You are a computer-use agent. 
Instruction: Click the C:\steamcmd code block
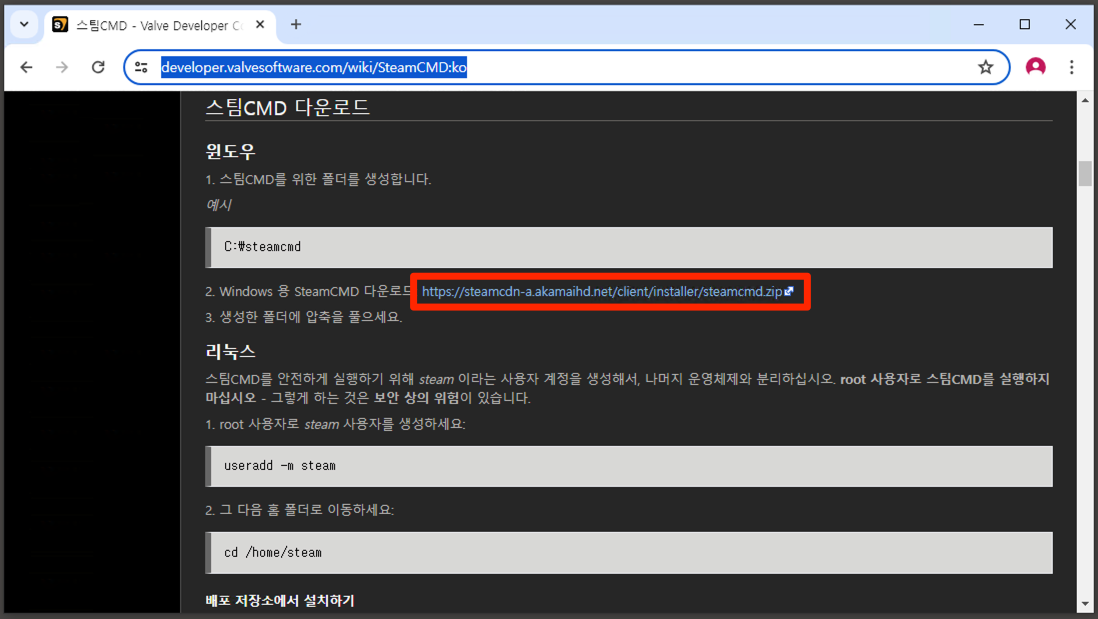(629, 247)
